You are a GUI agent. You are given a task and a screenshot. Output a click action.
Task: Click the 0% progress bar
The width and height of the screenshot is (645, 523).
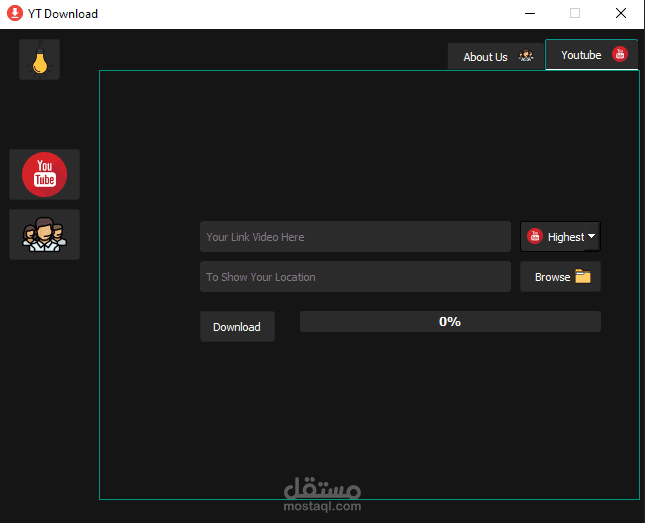[x=450, y=321]
